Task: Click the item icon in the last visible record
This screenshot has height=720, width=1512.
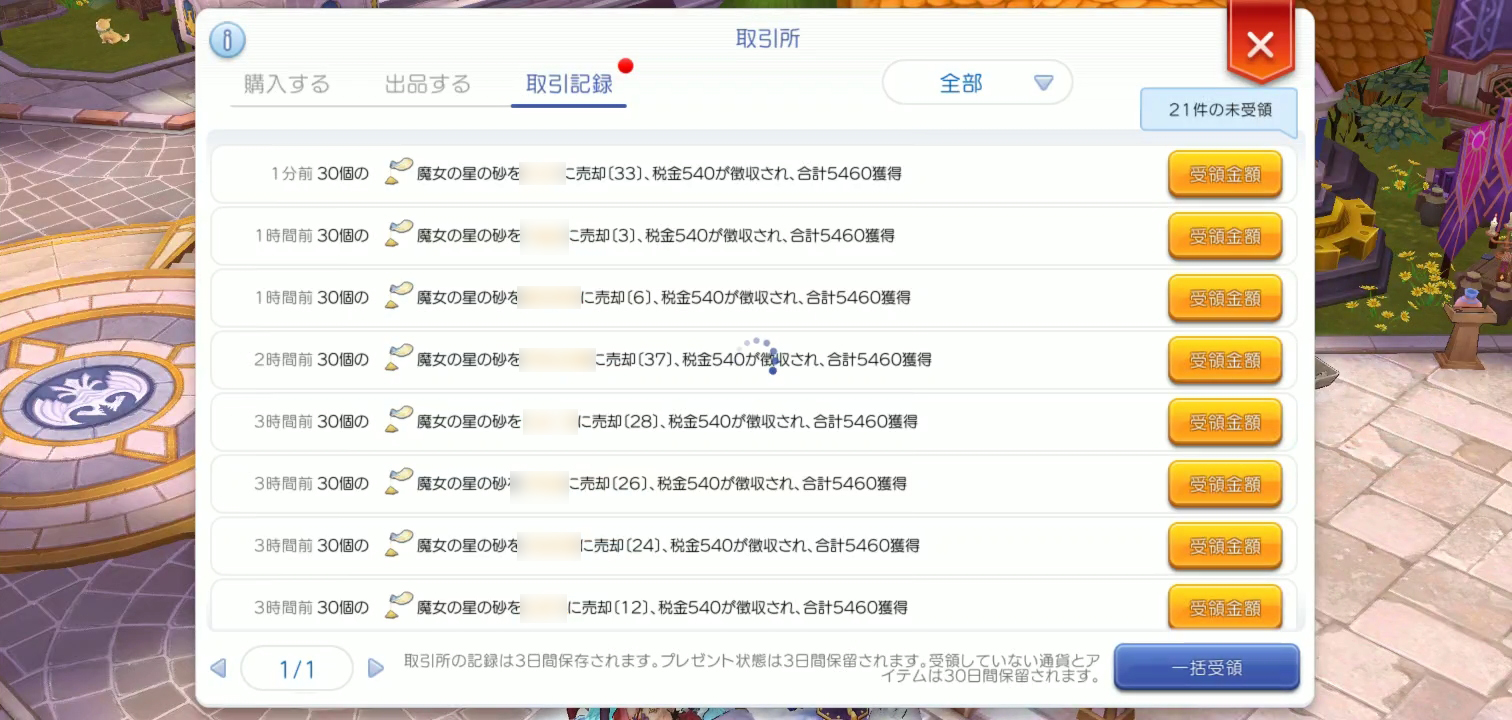Action: pyautogui.click(x=400, y=606)
